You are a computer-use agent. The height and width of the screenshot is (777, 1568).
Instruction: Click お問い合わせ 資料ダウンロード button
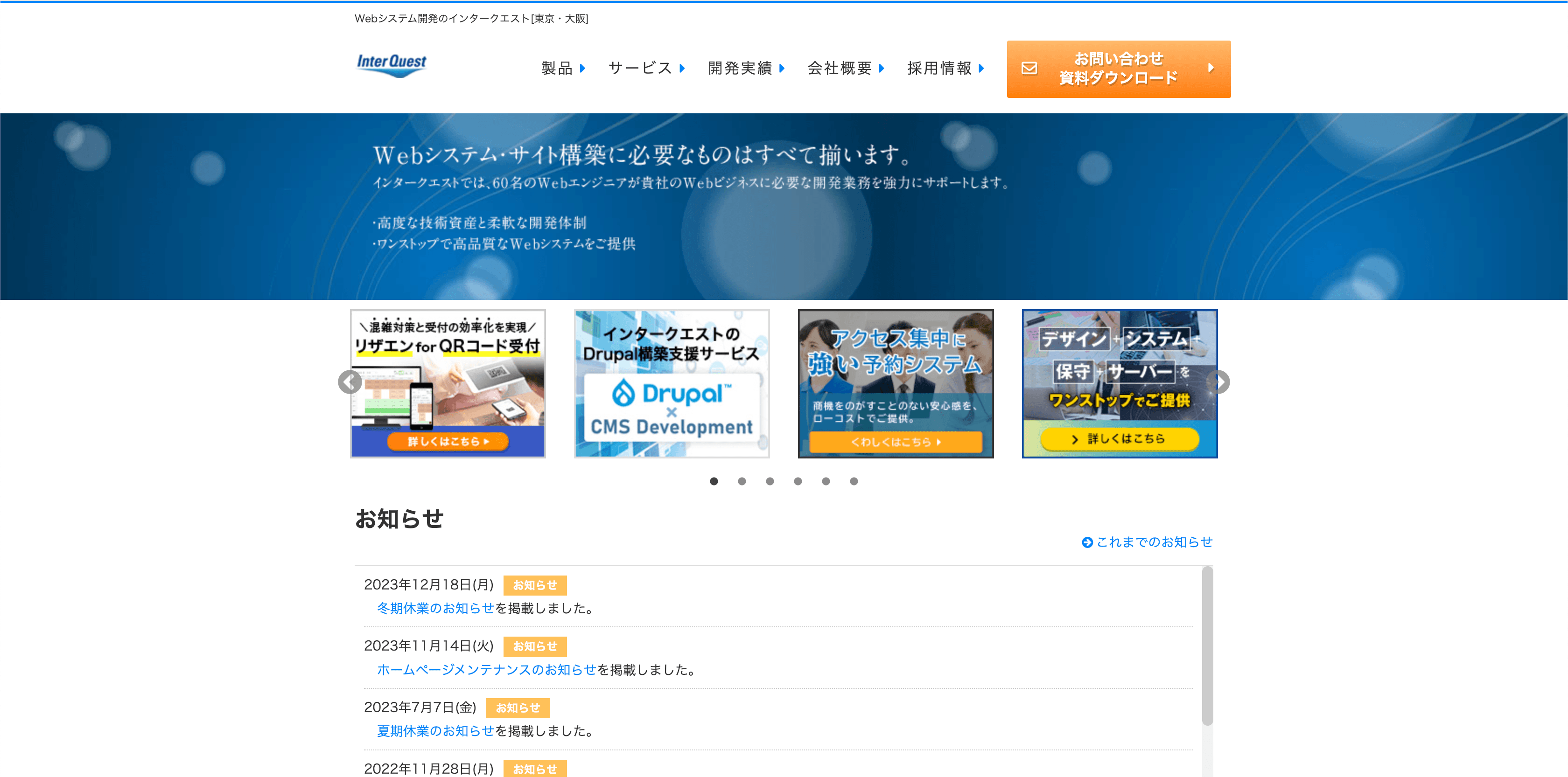(1118, 69)
